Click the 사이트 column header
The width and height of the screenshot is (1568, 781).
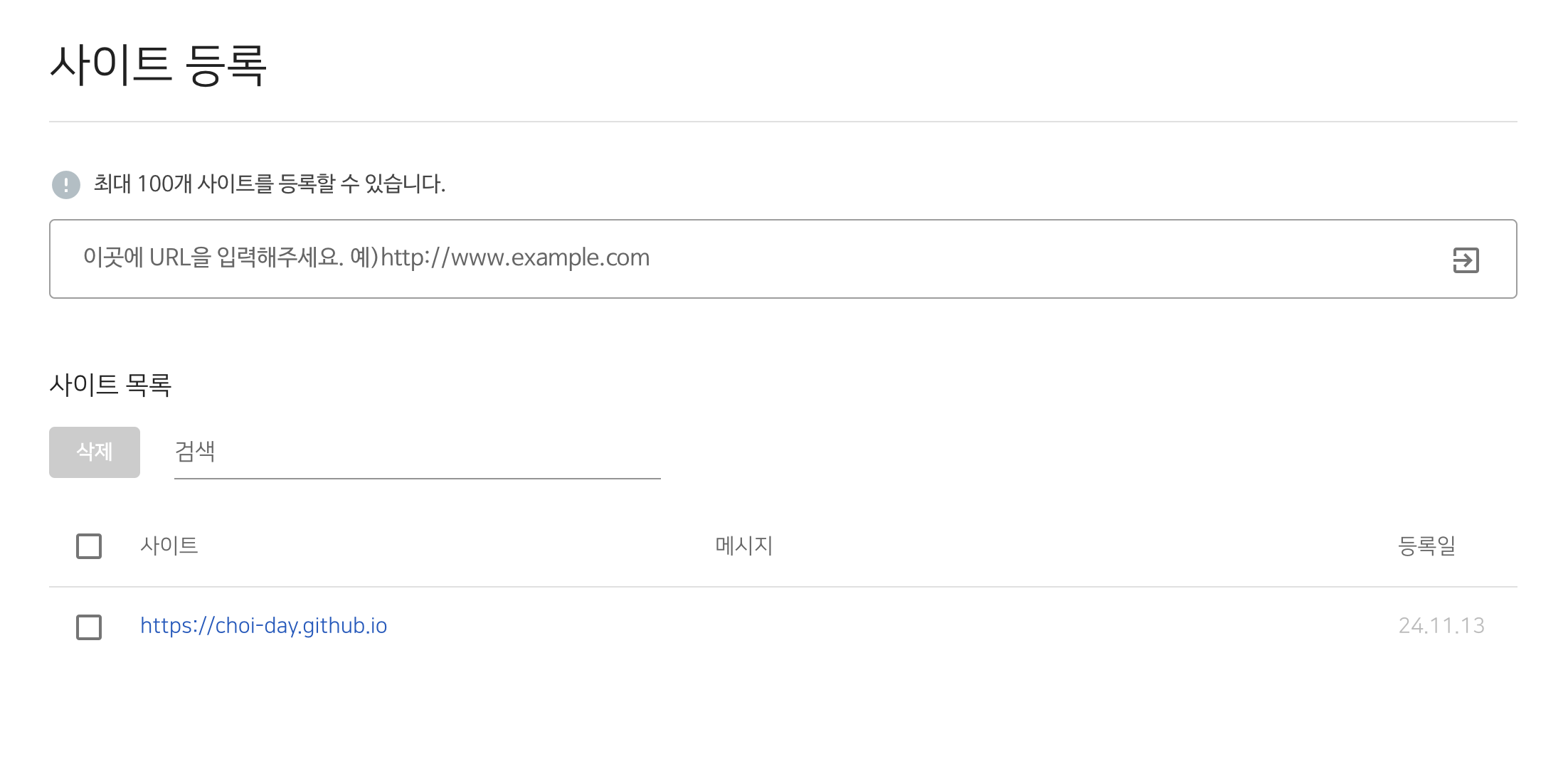(x=169, y=546)
